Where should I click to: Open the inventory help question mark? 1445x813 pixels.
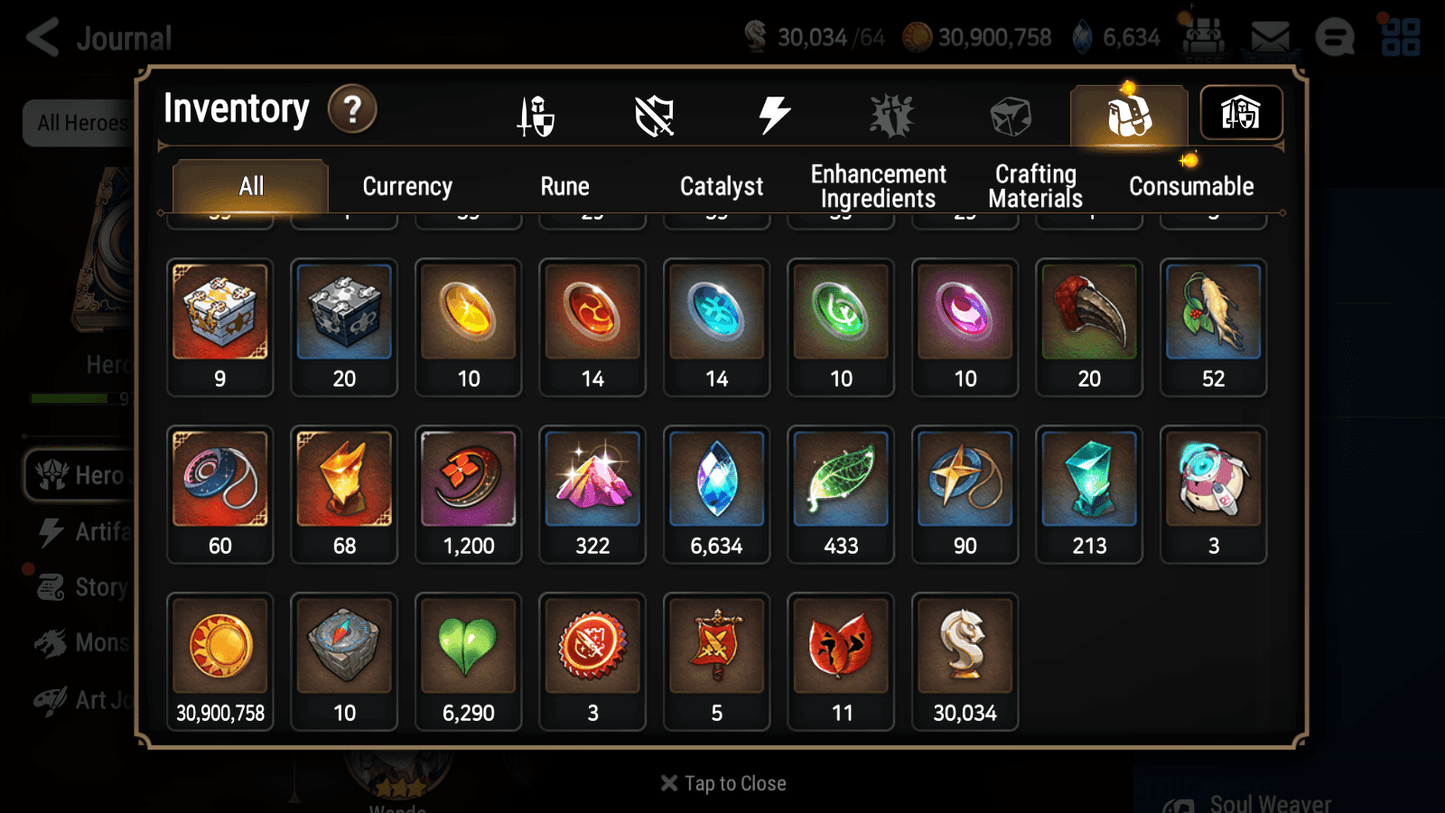[x=352, y=110]
